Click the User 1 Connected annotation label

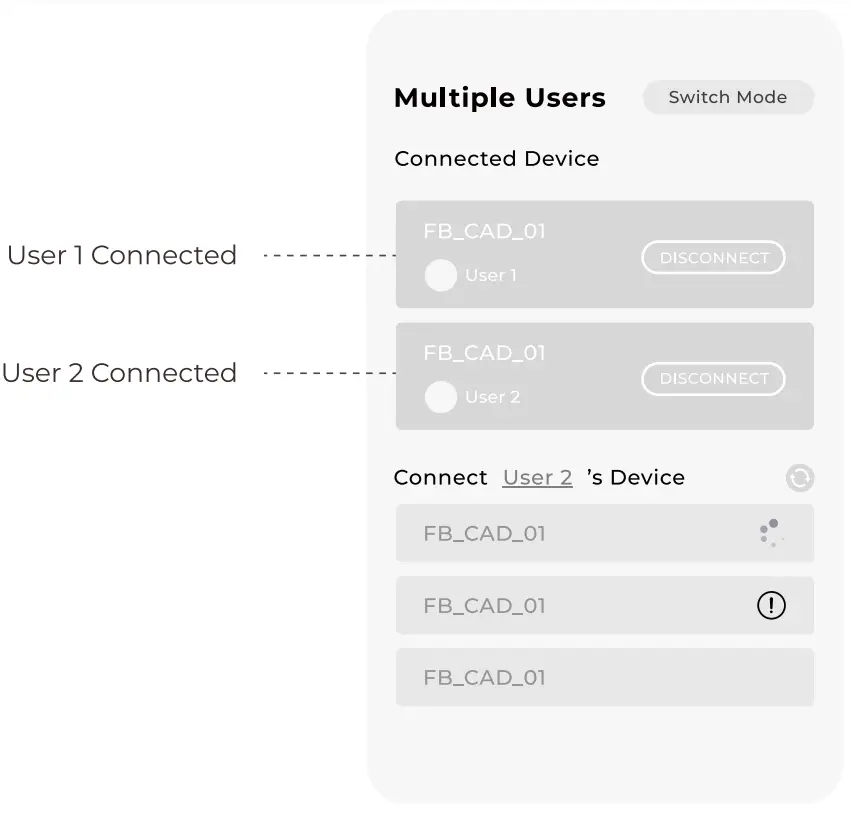[122, 255]
